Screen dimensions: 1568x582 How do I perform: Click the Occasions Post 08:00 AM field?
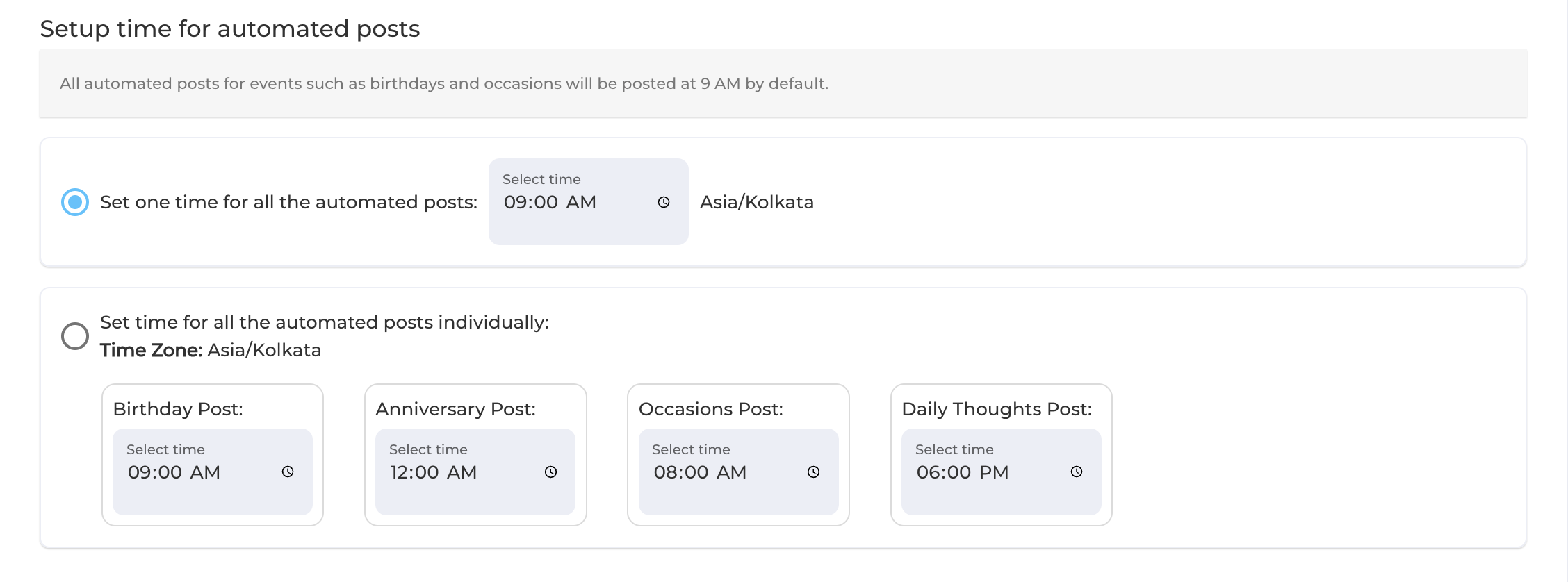tap(739, 472)
